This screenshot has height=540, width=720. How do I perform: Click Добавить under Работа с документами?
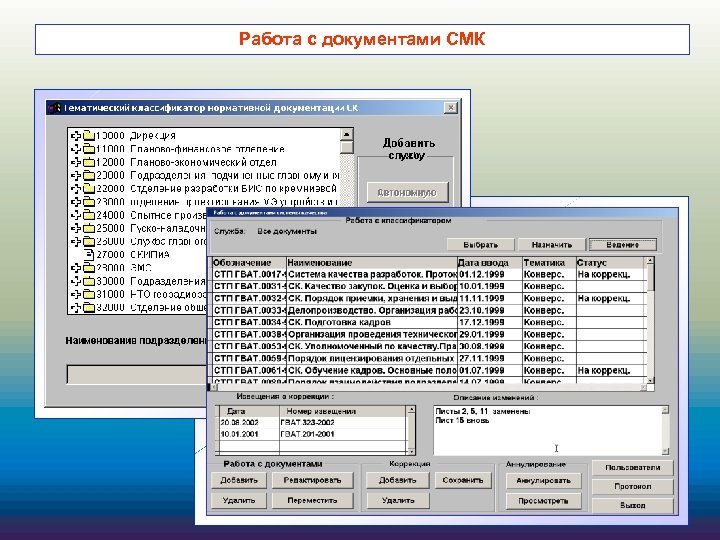(239, 480)
